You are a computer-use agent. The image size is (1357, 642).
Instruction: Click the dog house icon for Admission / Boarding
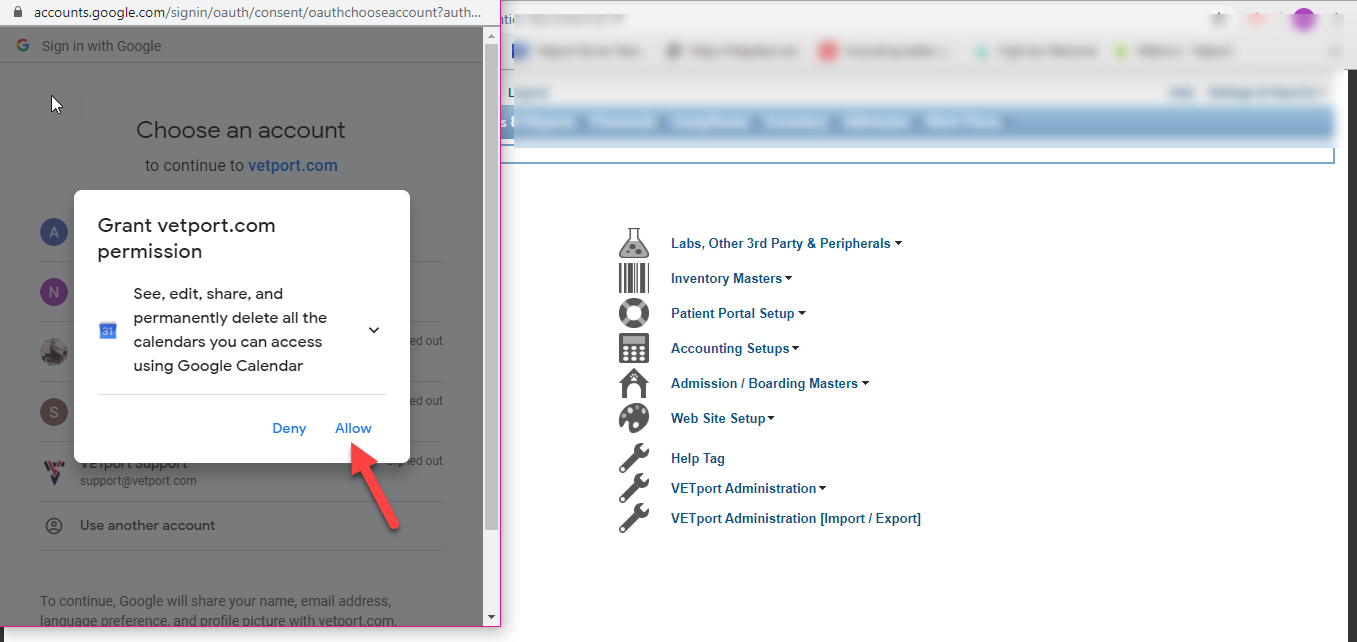click(634, 383)
